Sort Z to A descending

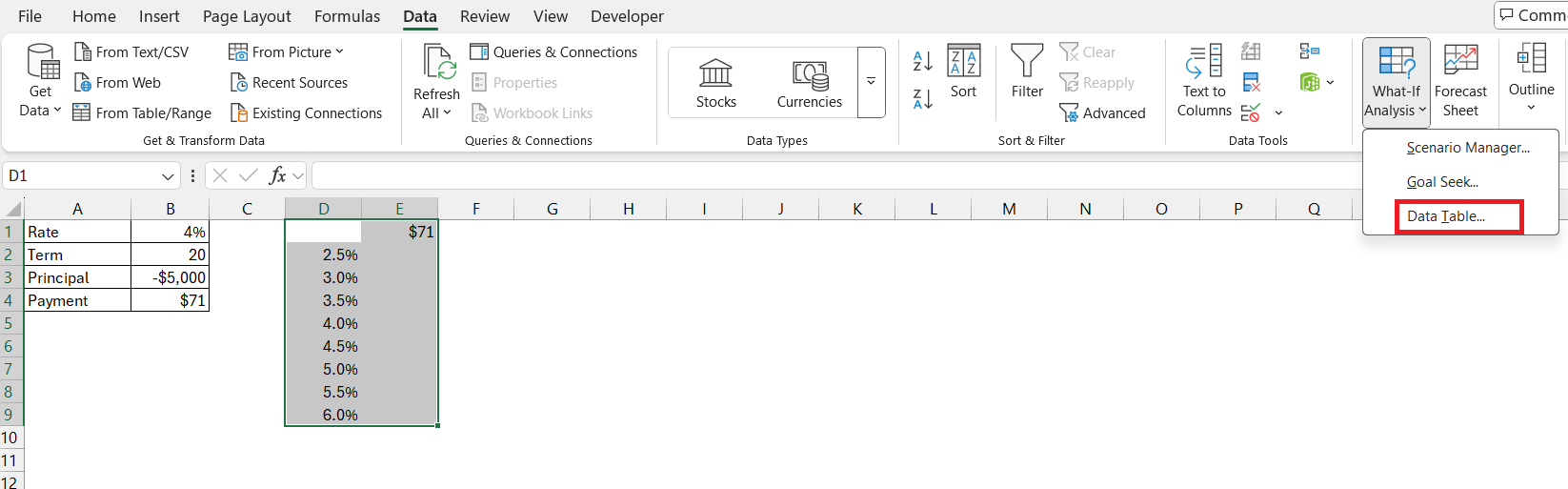tap(922, 97)
